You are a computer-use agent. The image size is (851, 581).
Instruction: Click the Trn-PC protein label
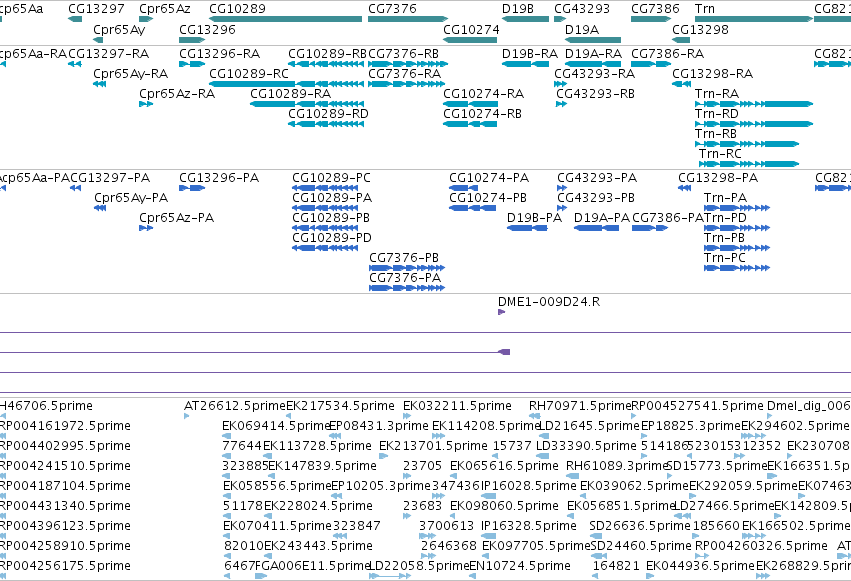pos(725,258)
